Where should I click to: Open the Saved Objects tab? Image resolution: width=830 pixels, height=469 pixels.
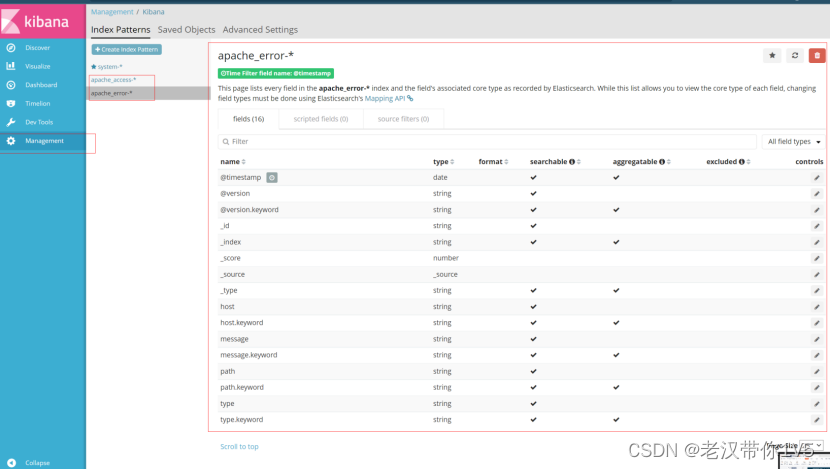click(186, 30)
